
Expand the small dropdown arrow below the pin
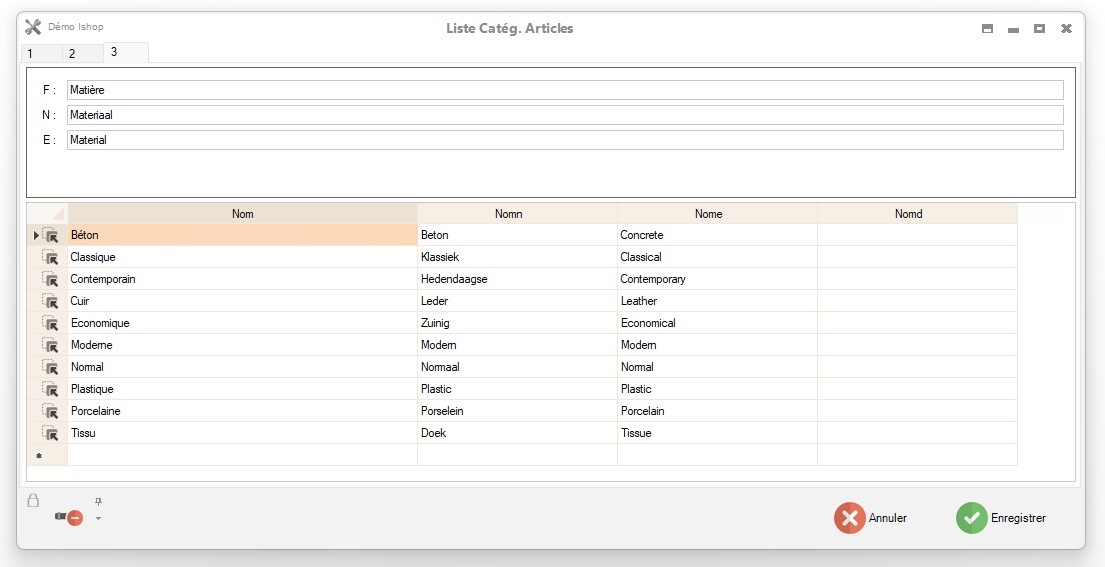coord(98,518)
